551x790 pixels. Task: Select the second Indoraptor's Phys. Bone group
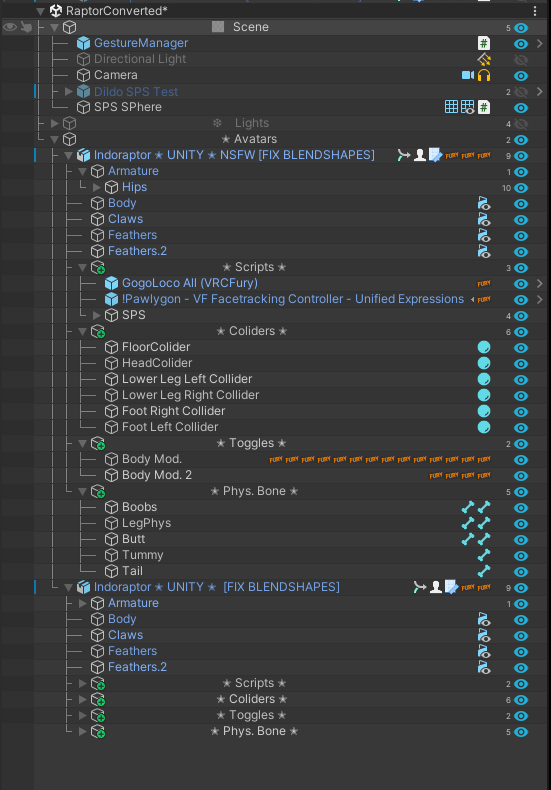pos(254,731)
